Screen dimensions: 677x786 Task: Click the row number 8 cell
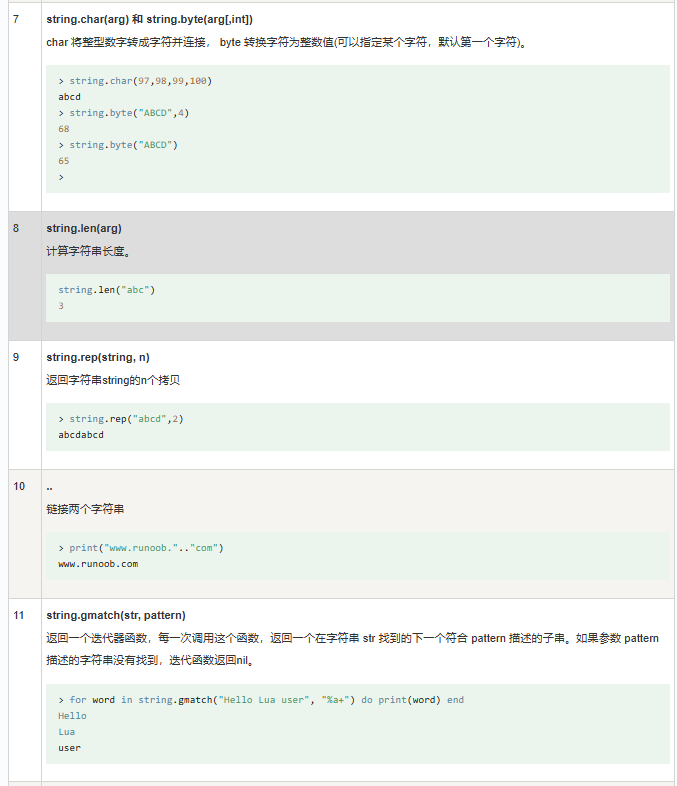[25, 276]
